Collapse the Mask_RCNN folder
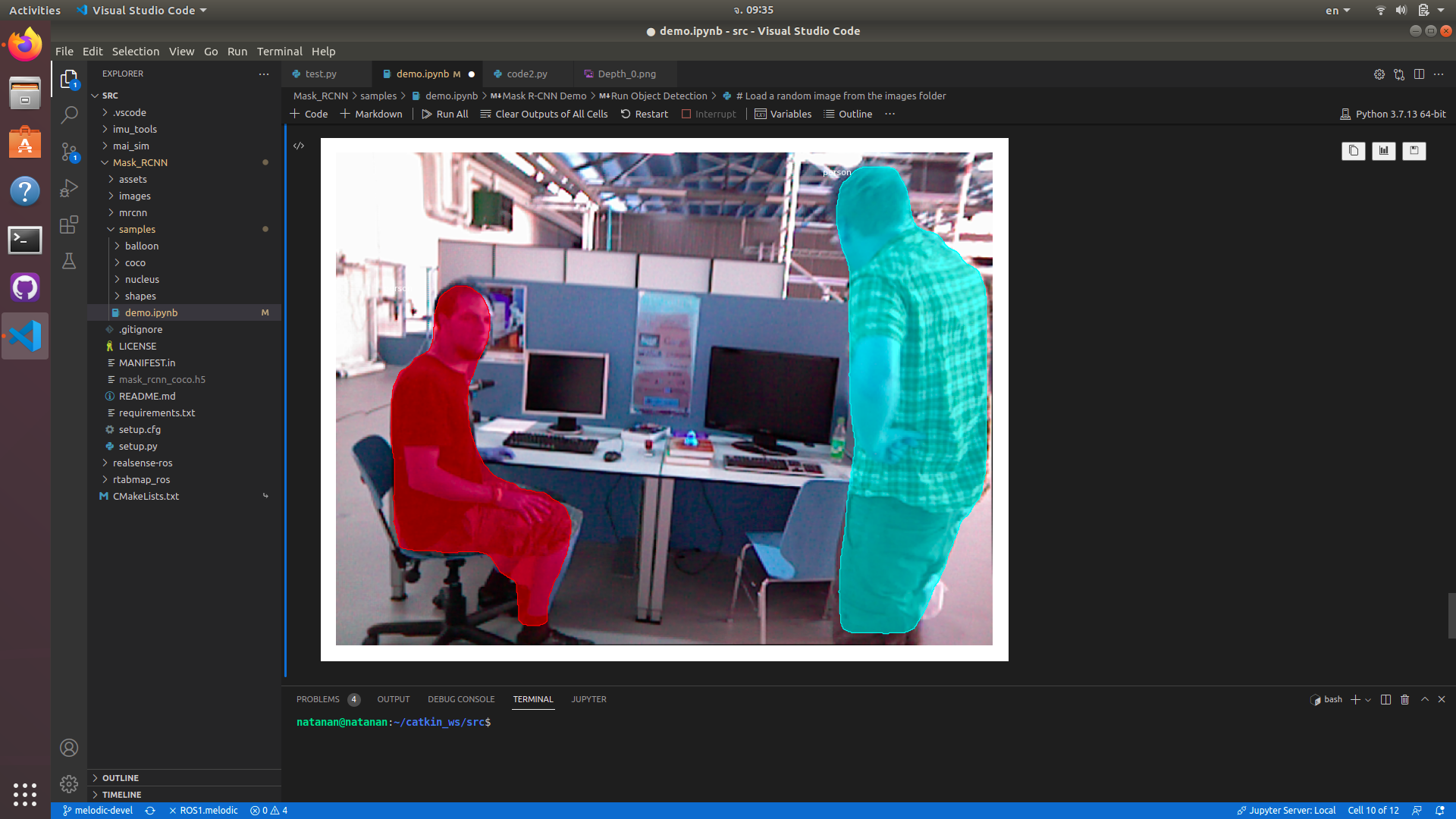This screenshot has width=1456, height=819. [x=140, y=162]
